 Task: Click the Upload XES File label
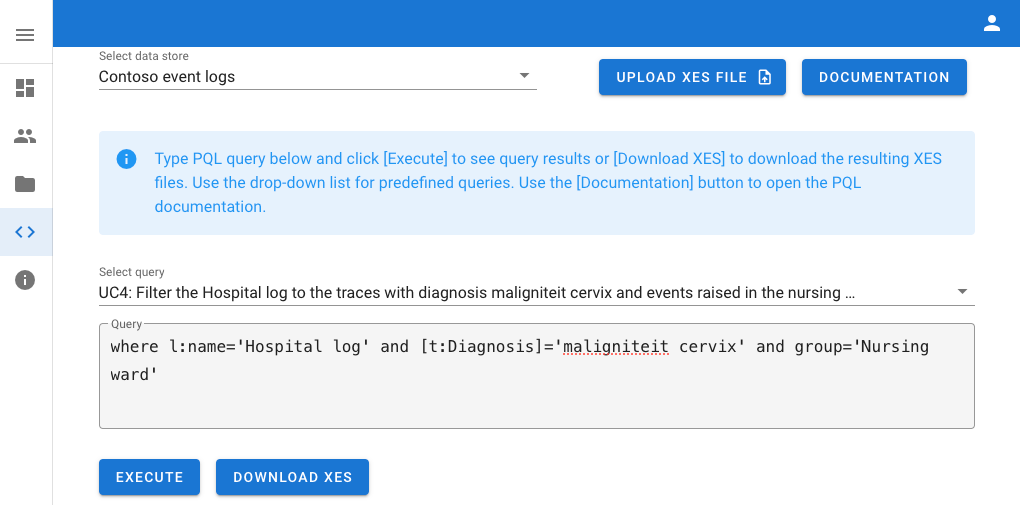(681, 77)
